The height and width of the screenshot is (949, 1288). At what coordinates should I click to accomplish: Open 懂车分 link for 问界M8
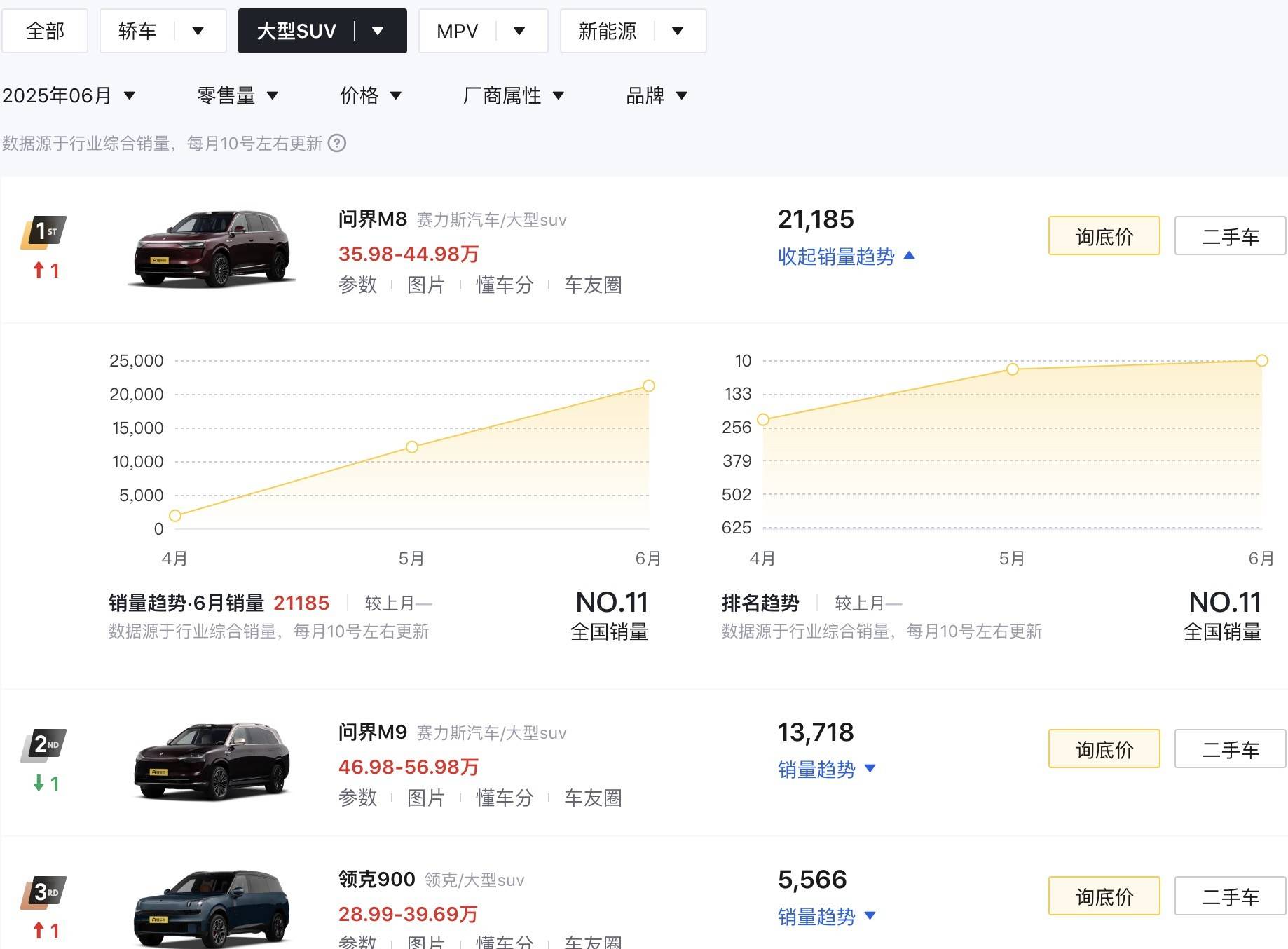click(x=505, y=285)
